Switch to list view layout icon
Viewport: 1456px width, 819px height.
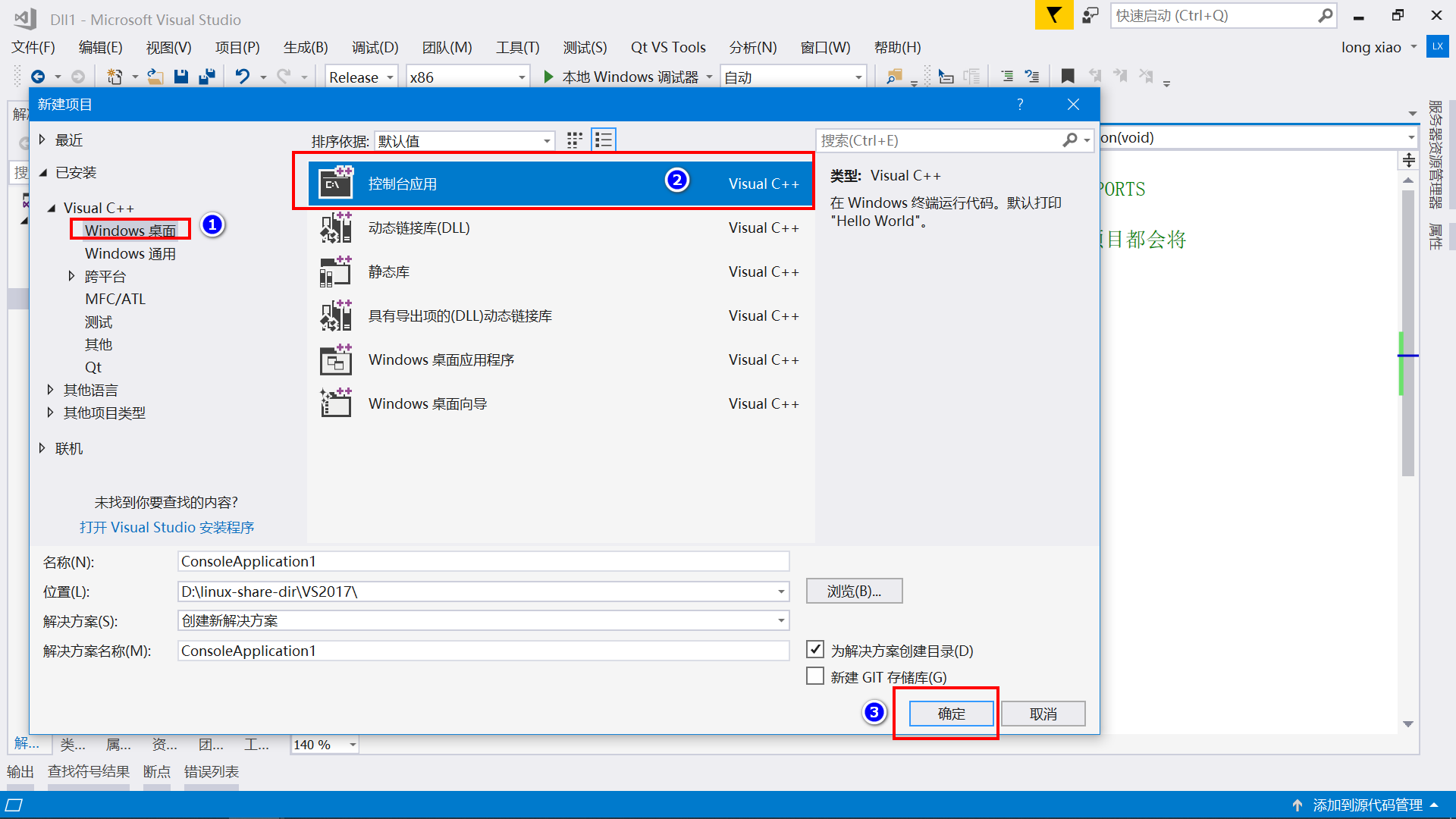(x=604, y=140)
